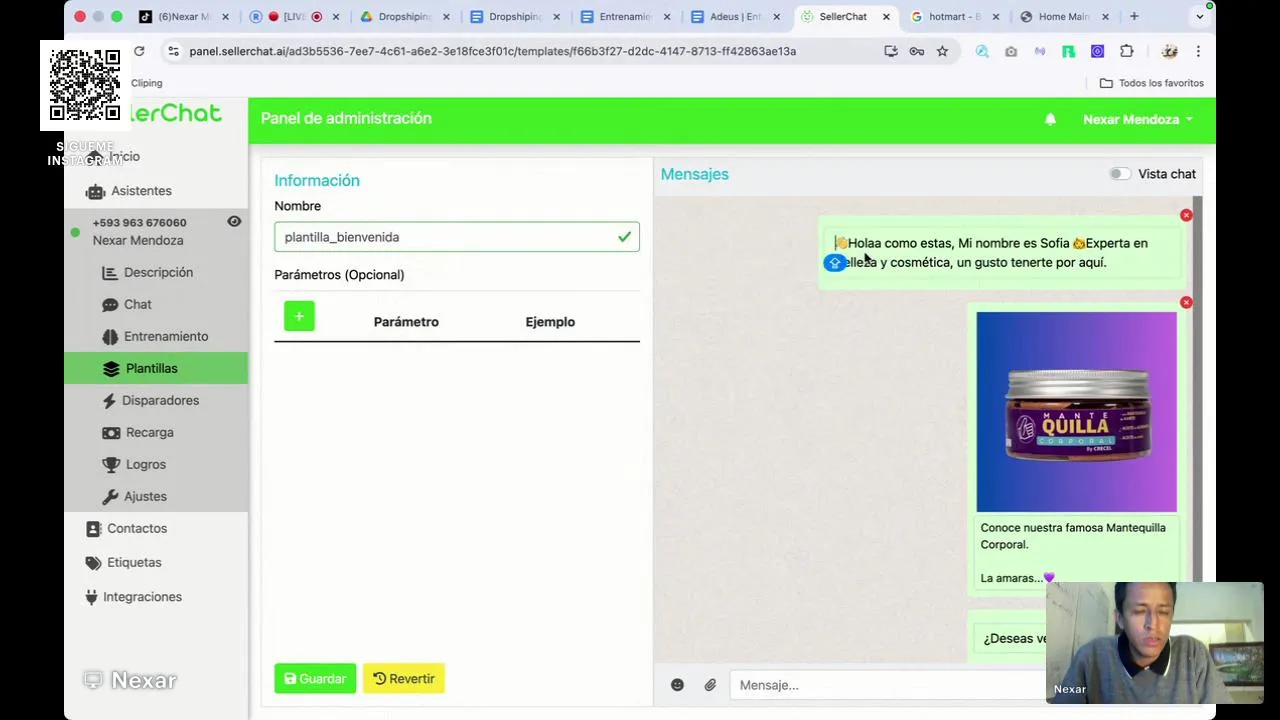
Task: Switch to the Entrenamiento Docs tab
Action: click(625, 16)
